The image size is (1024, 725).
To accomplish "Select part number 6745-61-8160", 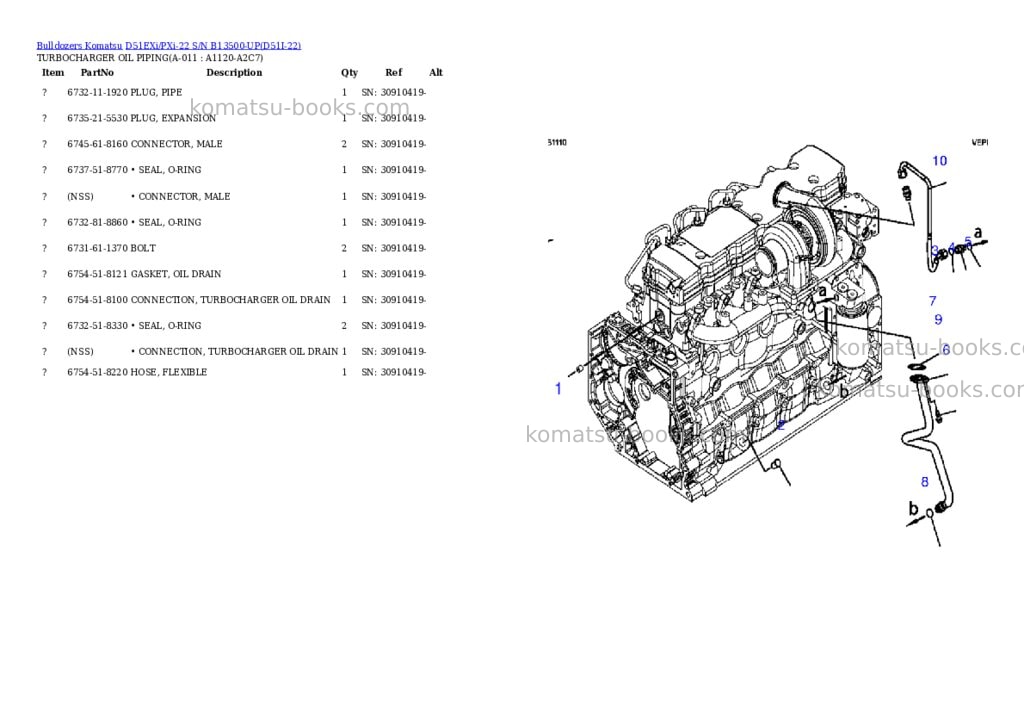I will 97,144.
